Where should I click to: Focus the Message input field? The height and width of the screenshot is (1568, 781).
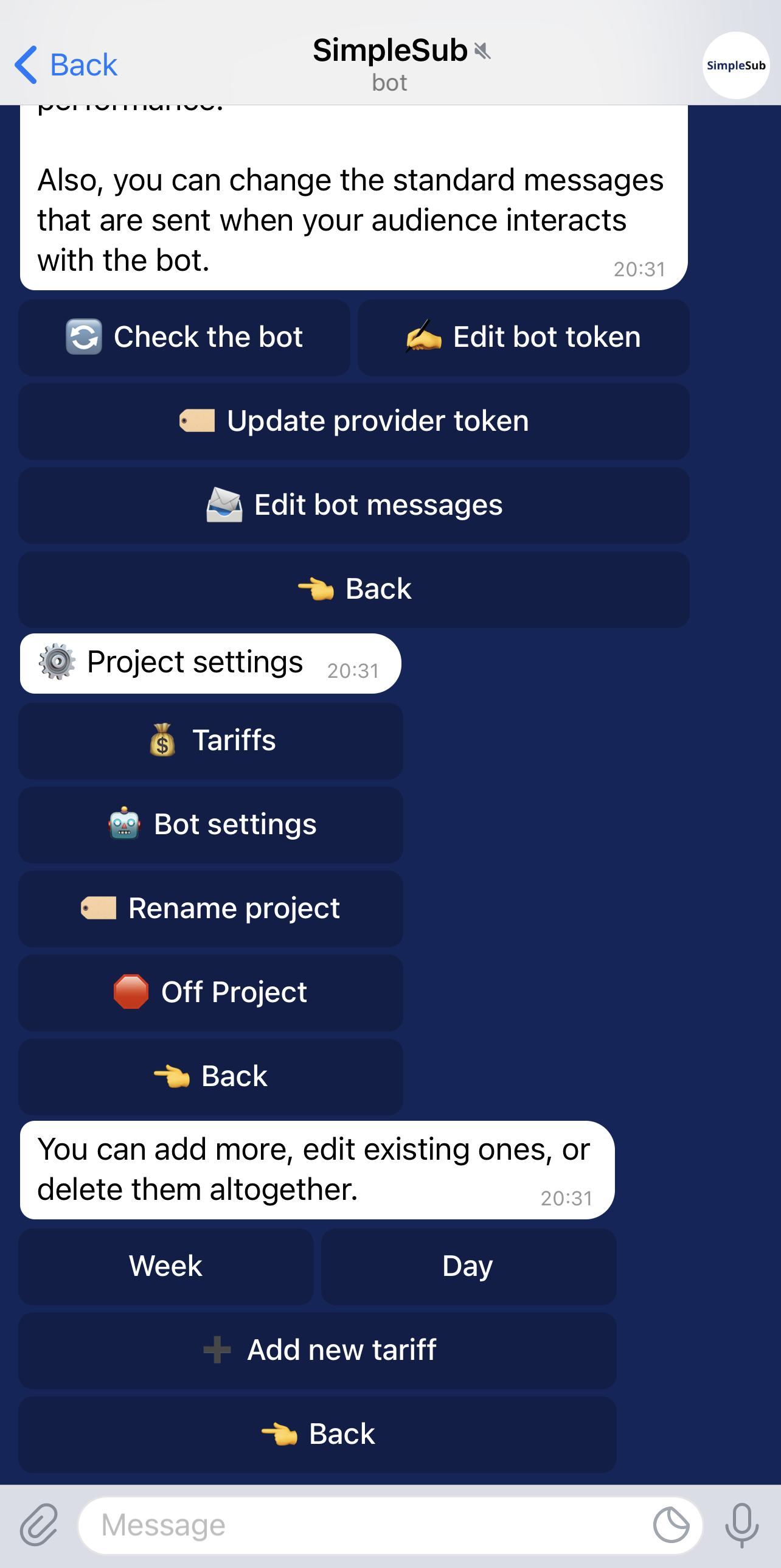(365, 1525)
